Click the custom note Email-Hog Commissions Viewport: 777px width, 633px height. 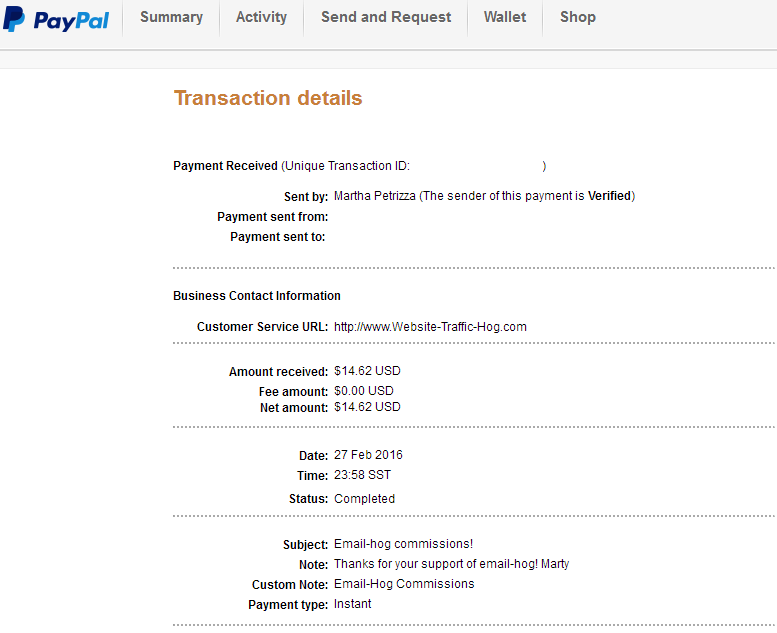coord(404,584)
